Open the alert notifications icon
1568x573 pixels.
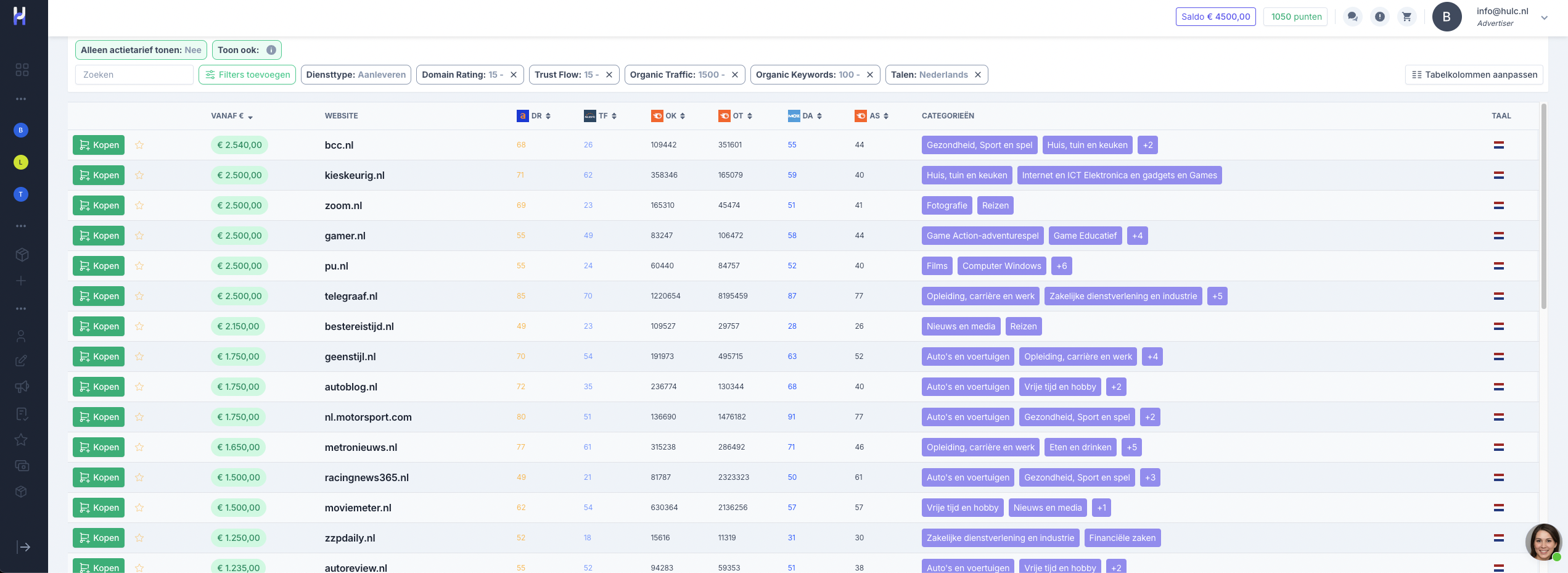pyautogui.click(x=1380, y=17)
